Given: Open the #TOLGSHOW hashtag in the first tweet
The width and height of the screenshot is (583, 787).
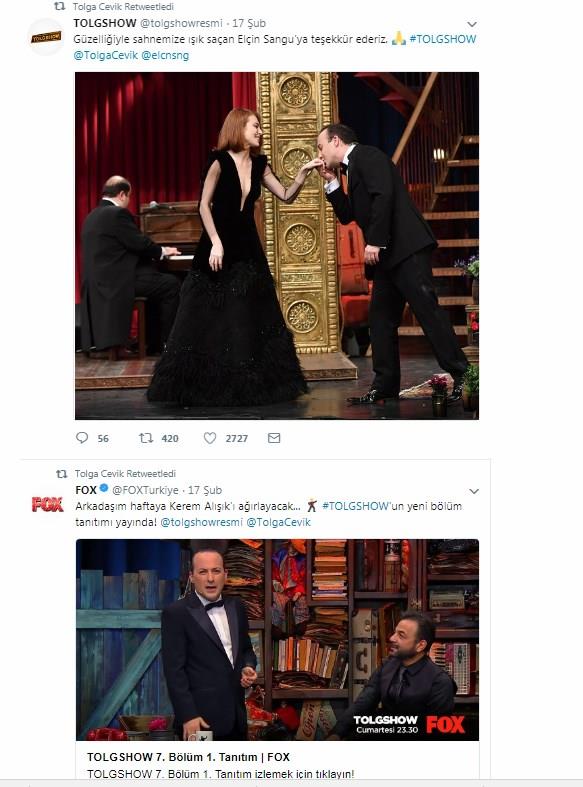Looking at the screenshot, I should point(443,39).
